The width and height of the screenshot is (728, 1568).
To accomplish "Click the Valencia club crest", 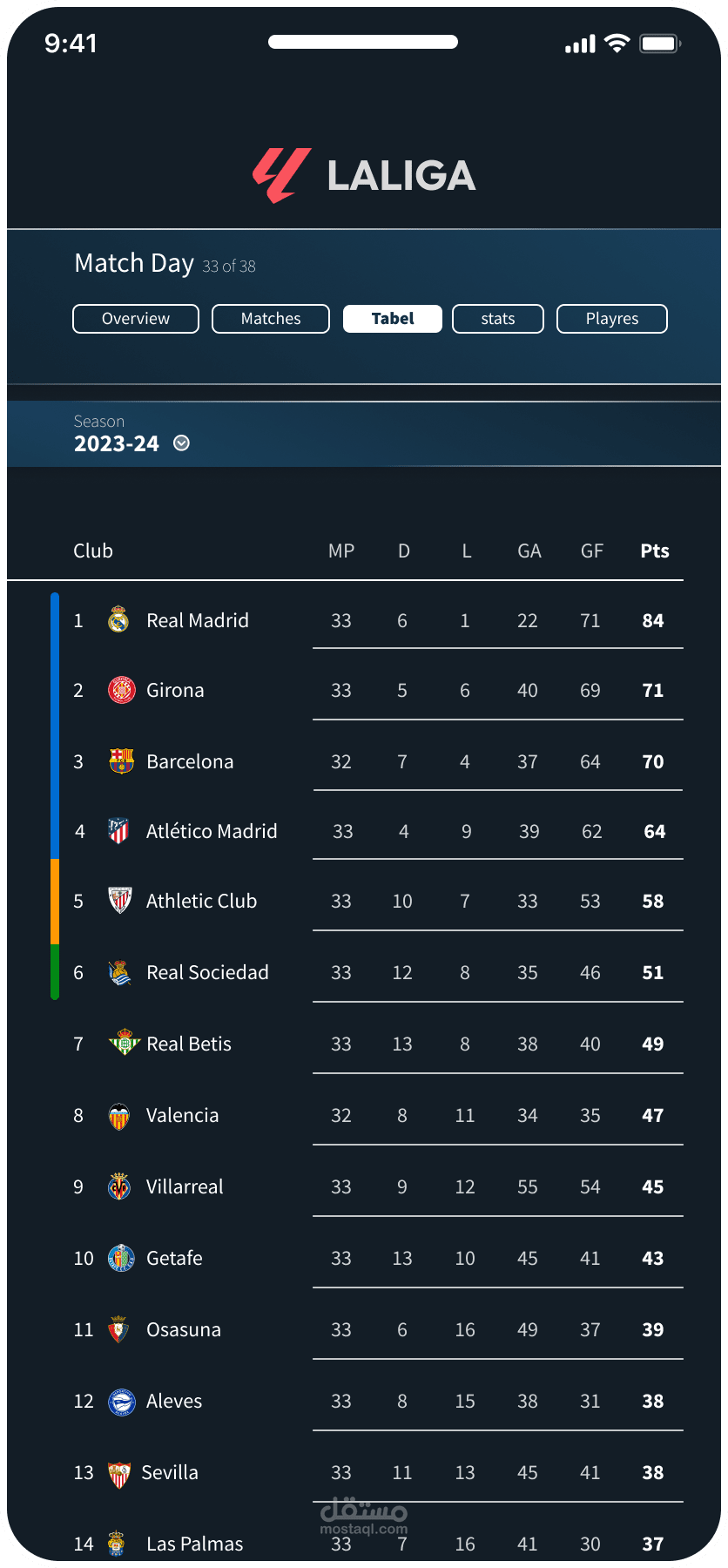I will tap(119, 1116).
